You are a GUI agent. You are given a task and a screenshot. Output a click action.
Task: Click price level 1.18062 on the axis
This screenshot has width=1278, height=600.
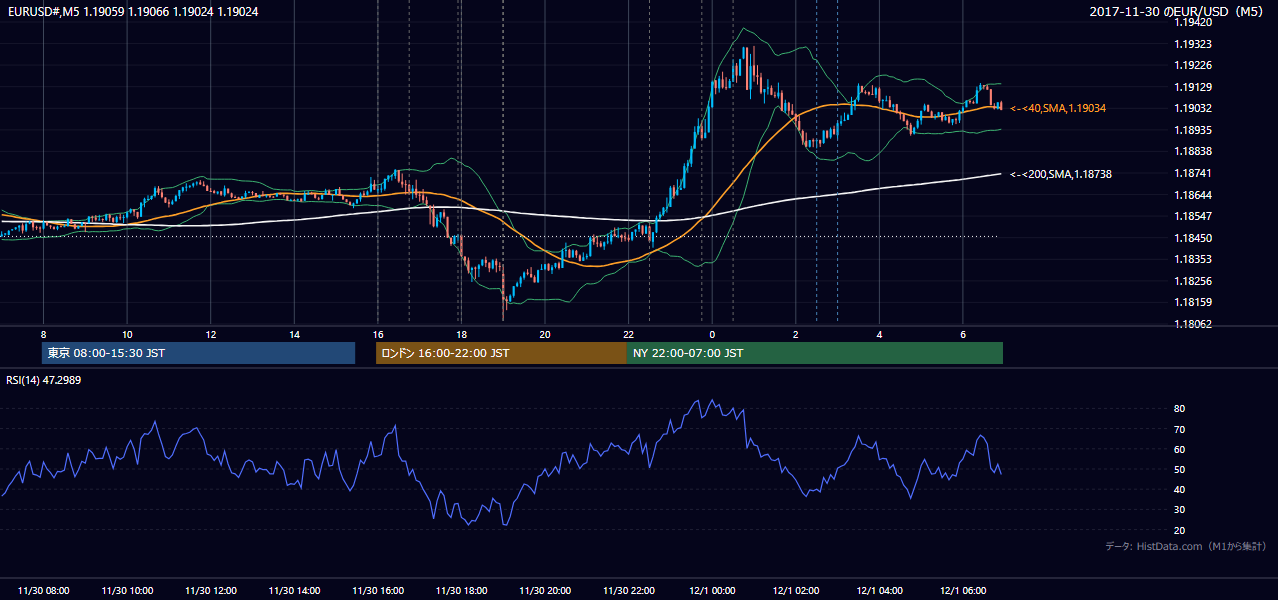pos(1194,324)
